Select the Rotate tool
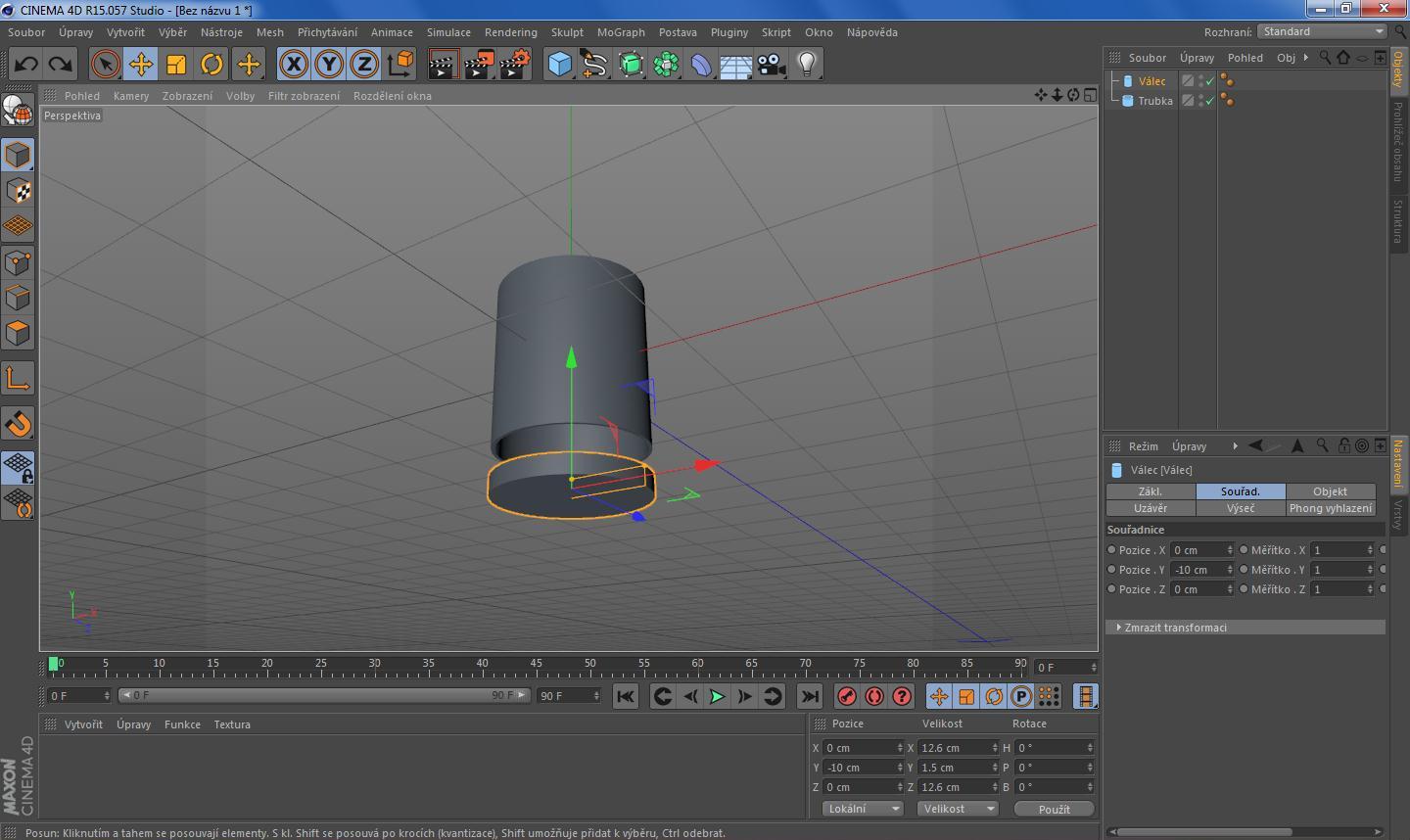The width and height of the screenshot is (1410, 840). pyautogui.click(x=211, y=65)
